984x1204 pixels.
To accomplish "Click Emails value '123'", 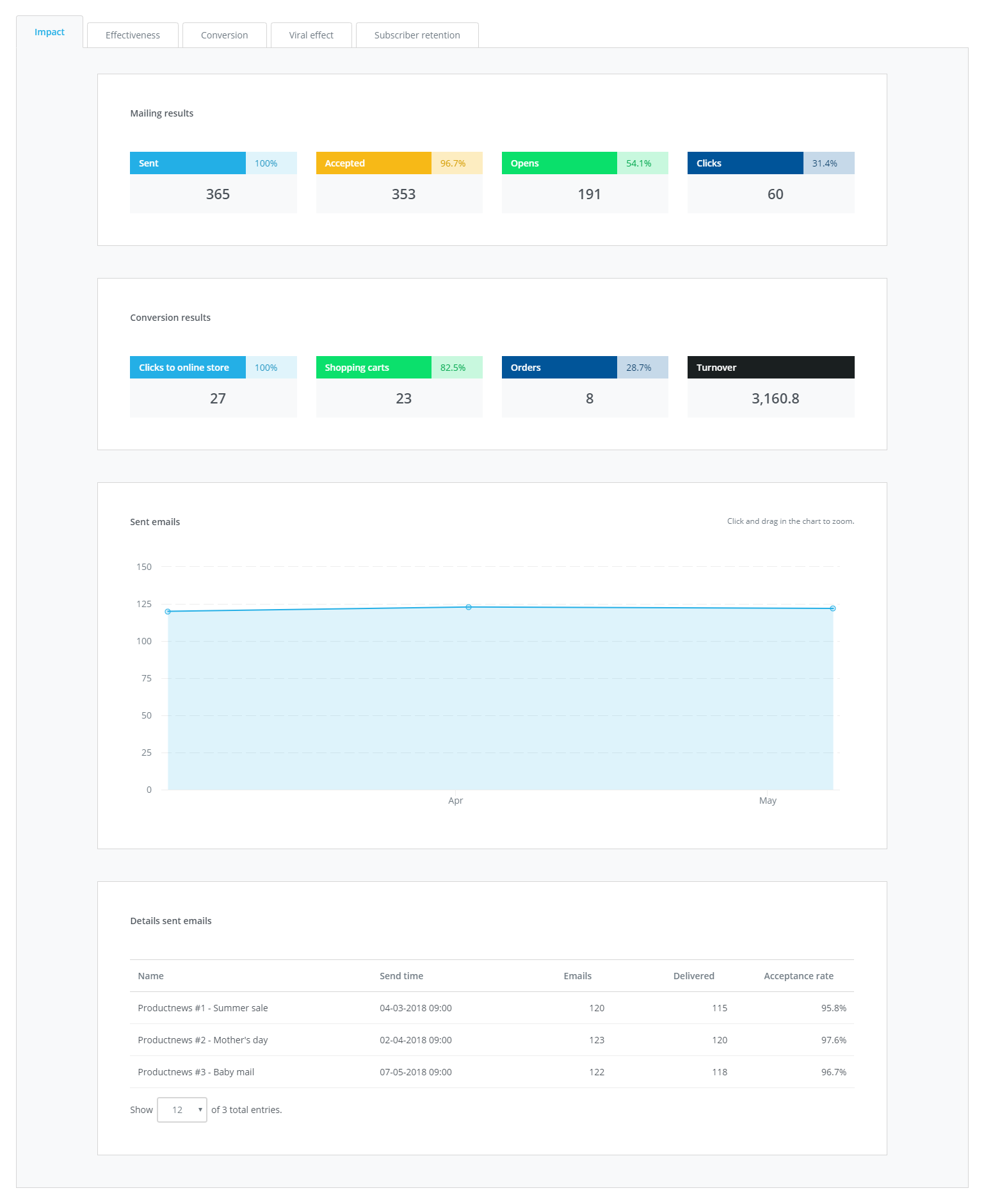I will [597, 1040].
